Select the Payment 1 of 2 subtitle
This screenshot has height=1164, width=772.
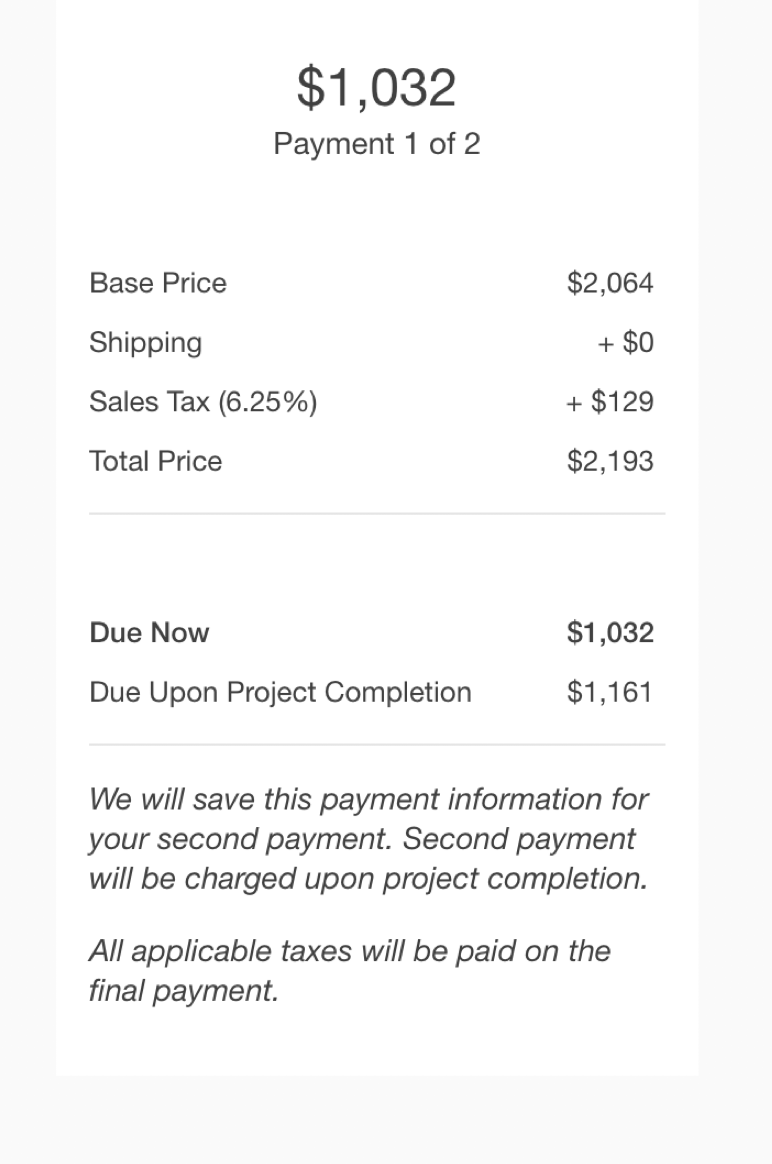pyautogui.click(x=376, y=144)
